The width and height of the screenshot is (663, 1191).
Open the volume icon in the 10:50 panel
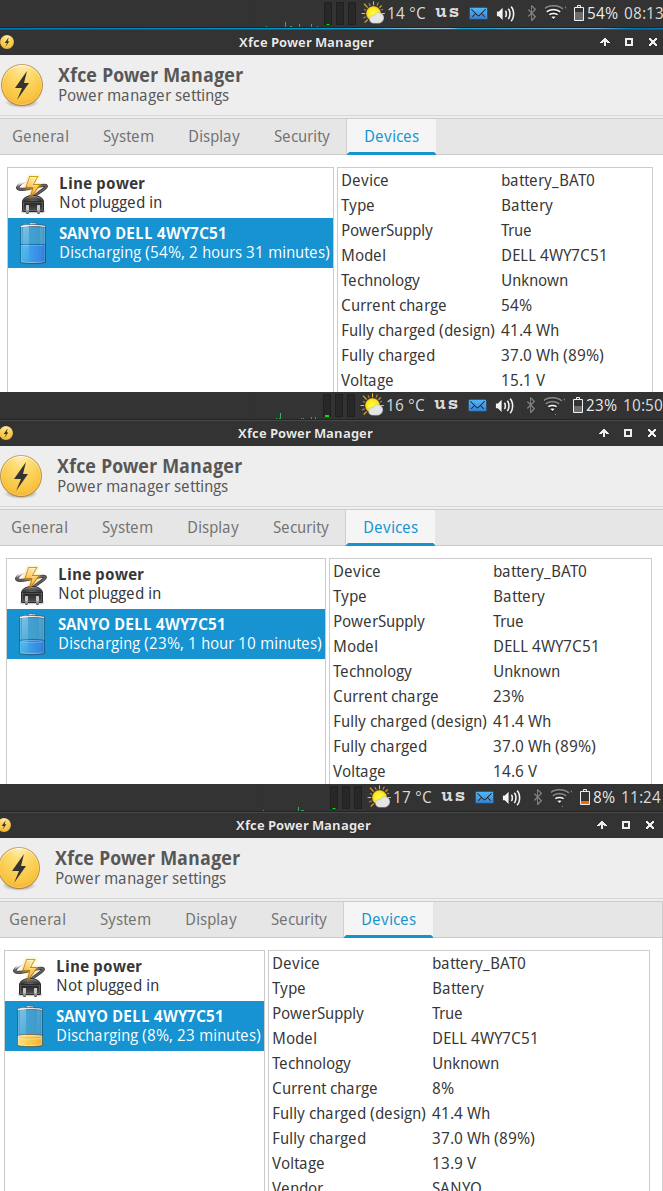point(505,405)
